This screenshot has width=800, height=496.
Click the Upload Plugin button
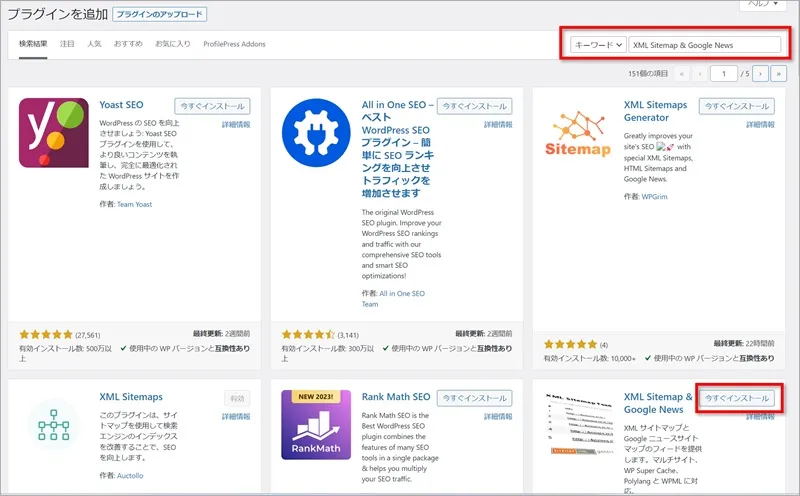coord(160,14)
